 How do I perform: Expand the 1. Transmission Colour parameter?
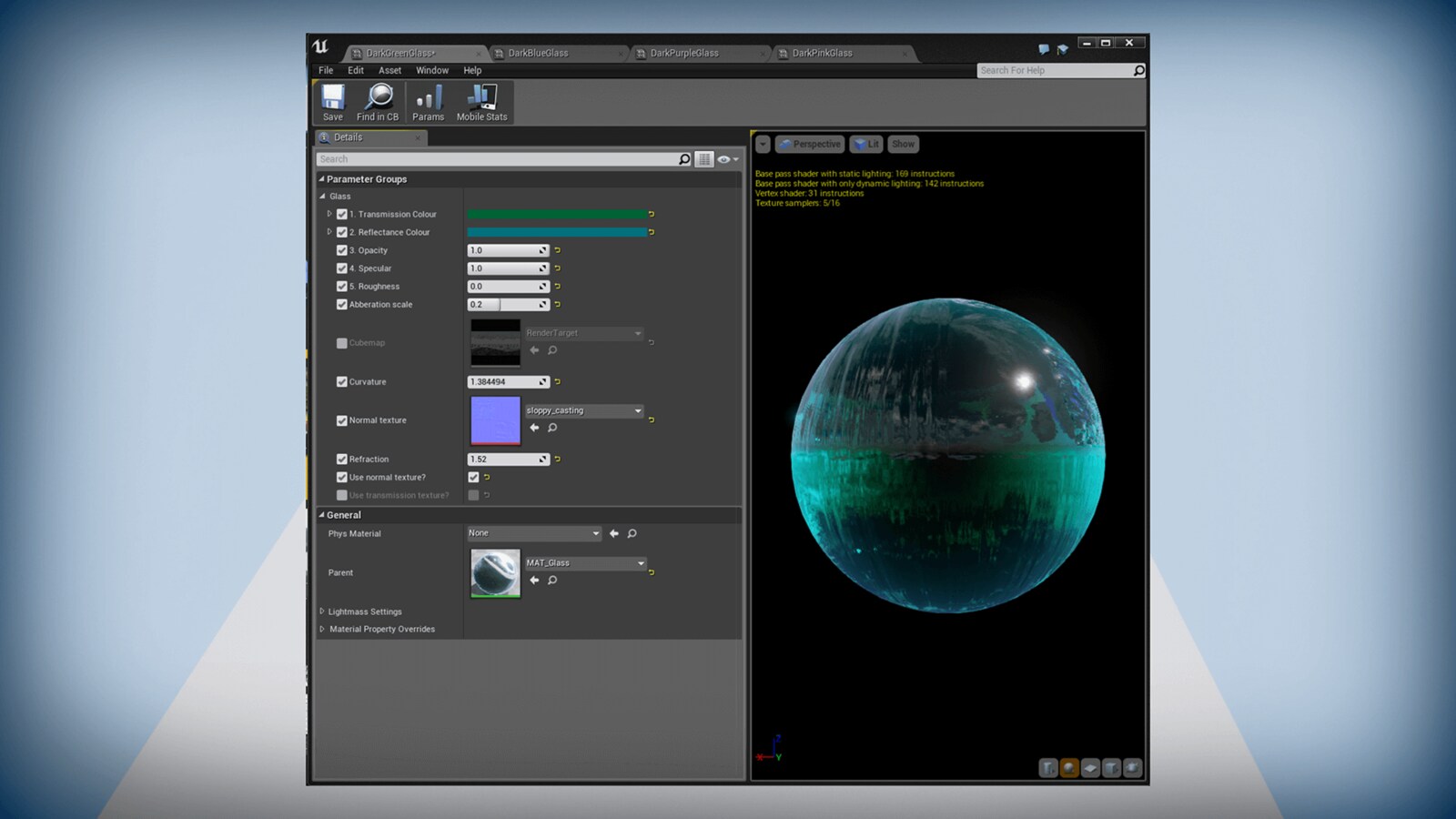pos(329,214)
